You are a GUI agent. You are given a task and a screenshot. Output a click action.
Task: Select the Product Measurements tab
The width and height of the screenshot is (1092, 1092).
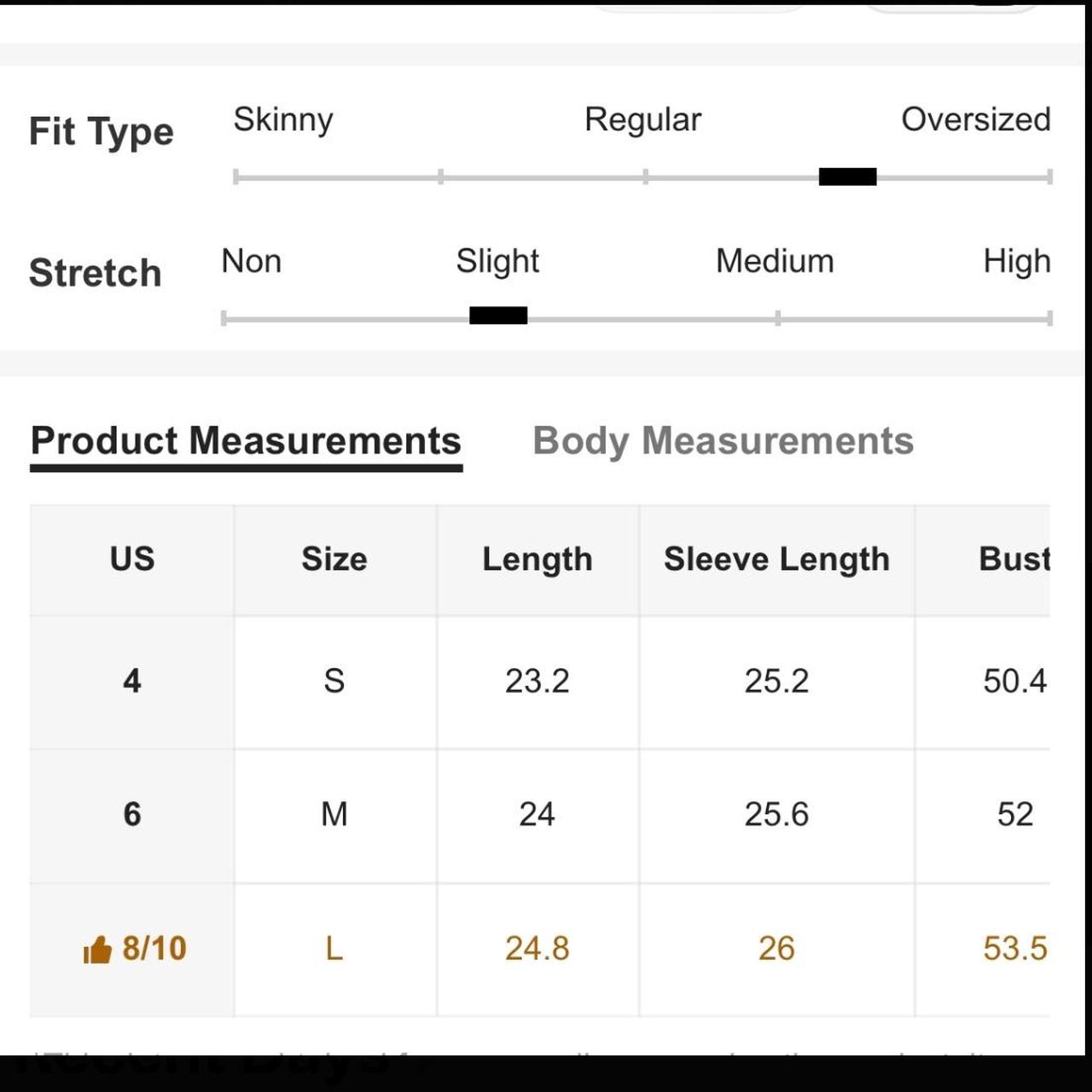(x=246, y=441)
